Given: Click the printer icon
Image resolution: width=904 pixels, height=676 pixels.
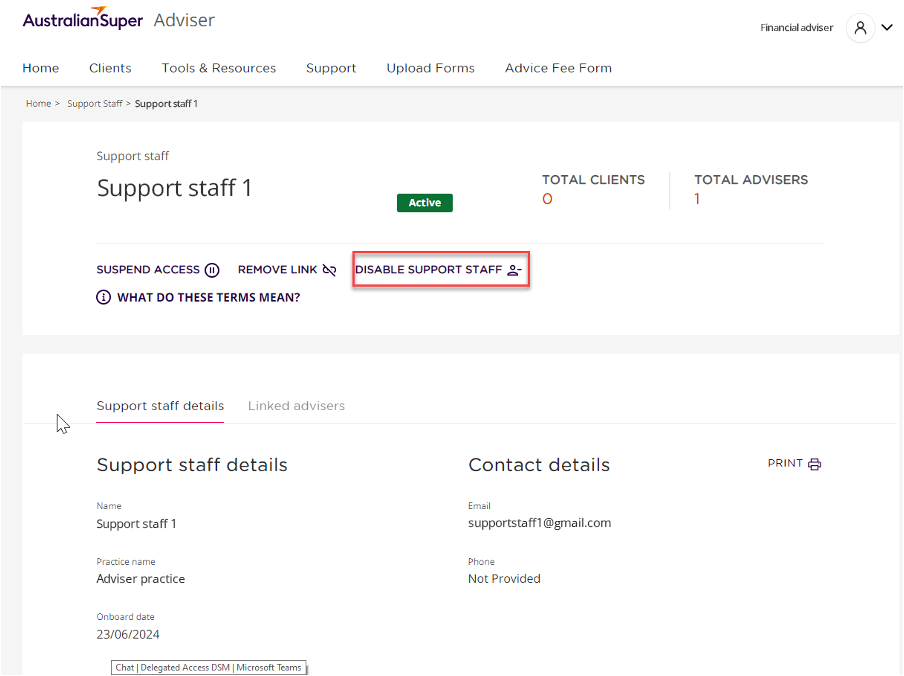Looking at the screenshot, I should (x=815, y=464).
